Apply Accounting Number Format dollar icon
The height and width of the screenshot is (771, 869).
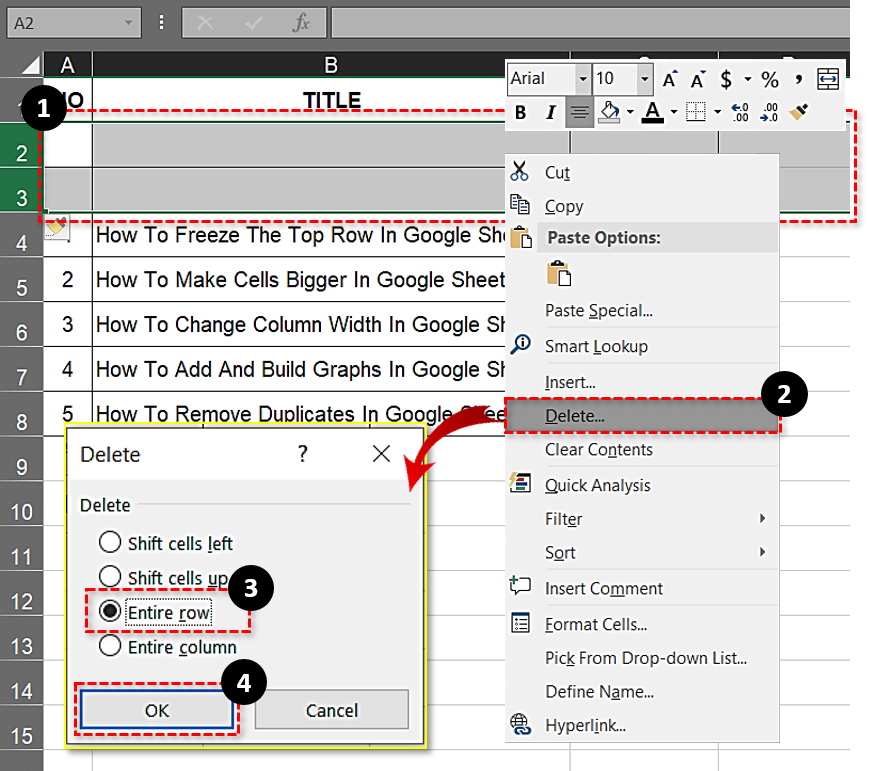pyautogui.click(x=725, y=79)
